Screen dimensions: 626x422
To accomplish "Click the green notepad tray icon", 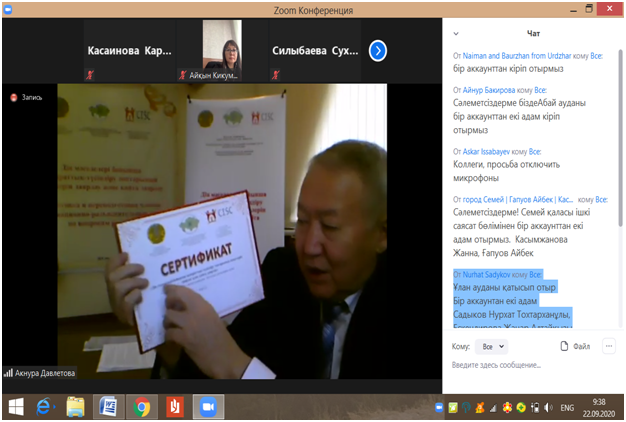I will pos(452,408).
